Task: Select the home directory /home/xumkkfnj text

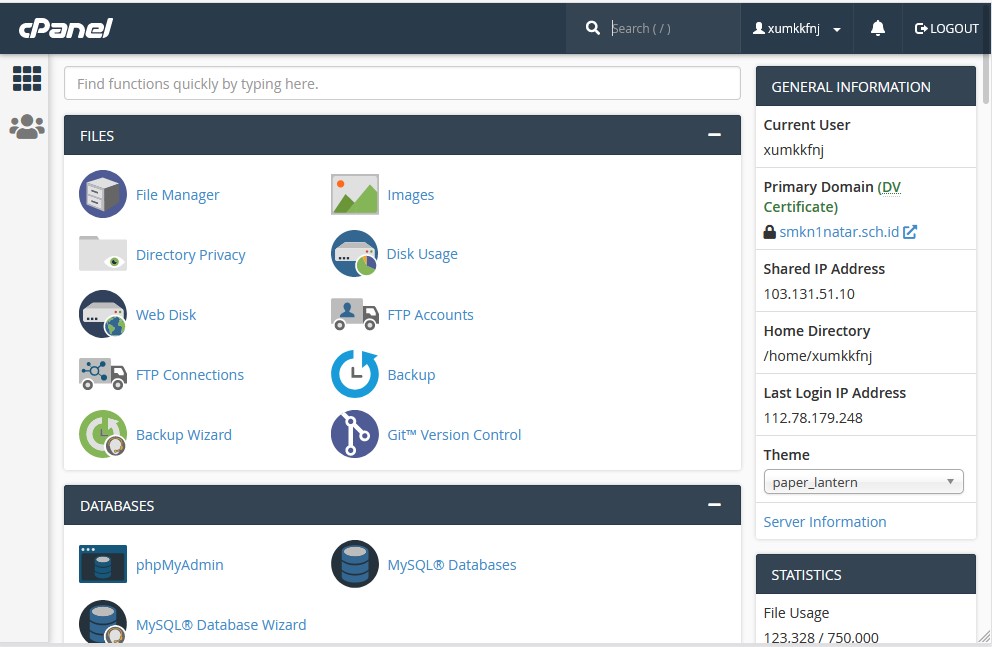Action: [817, 356]
